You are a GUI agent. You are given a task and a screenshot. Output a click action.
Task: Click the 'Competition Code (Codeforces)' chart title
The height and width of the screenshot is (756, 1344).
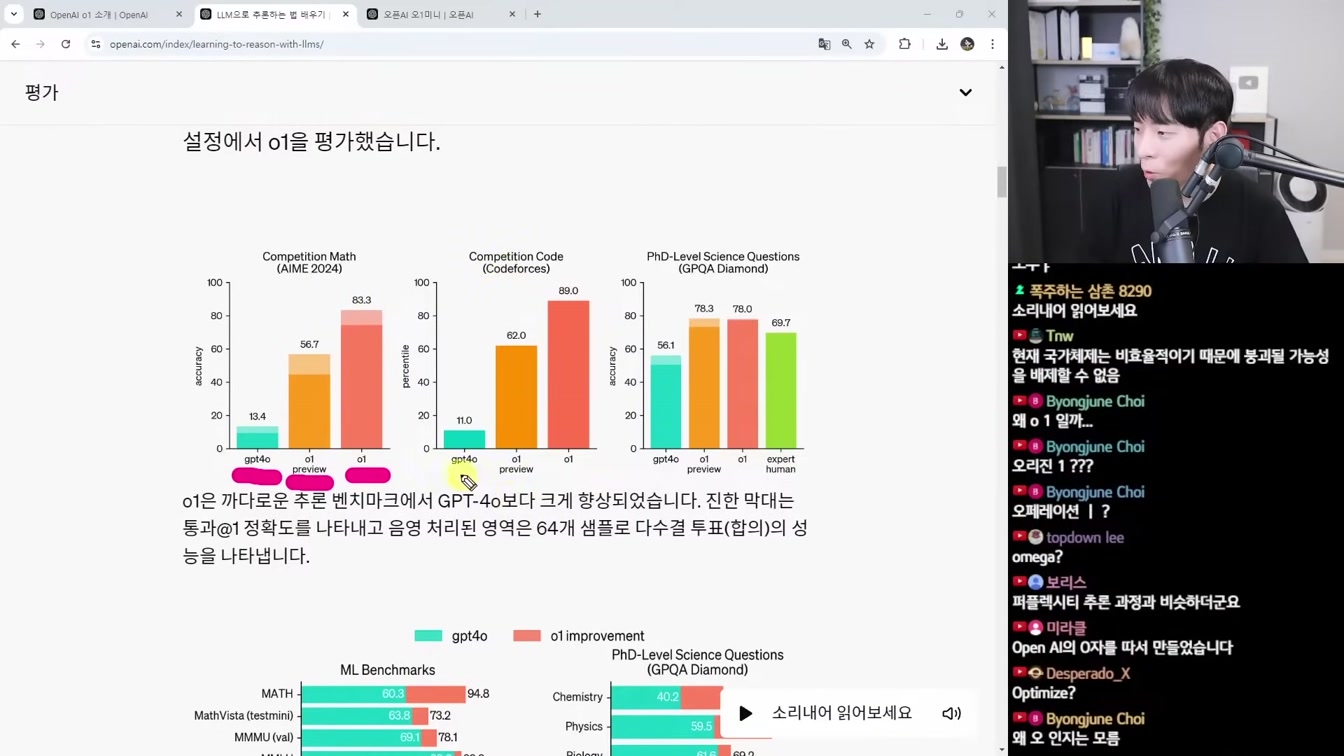(x=516, y=262)
